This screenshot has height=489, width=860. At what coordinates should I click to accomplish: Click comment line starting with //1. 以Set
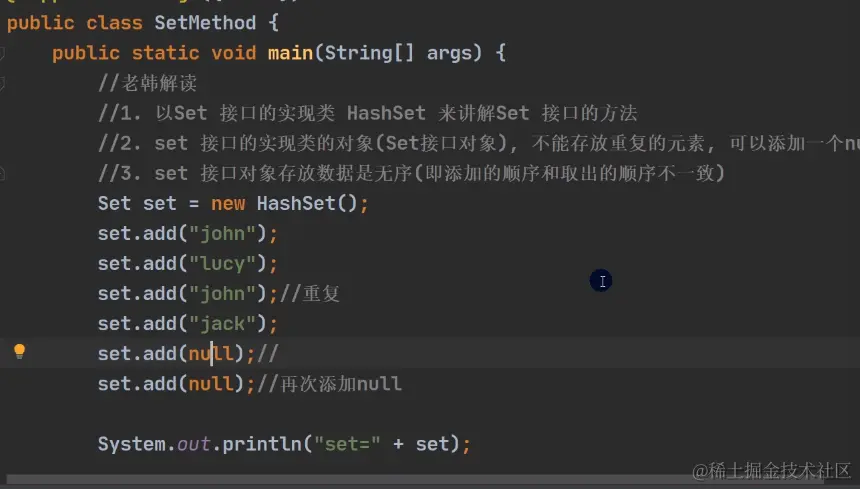[367, 113]
